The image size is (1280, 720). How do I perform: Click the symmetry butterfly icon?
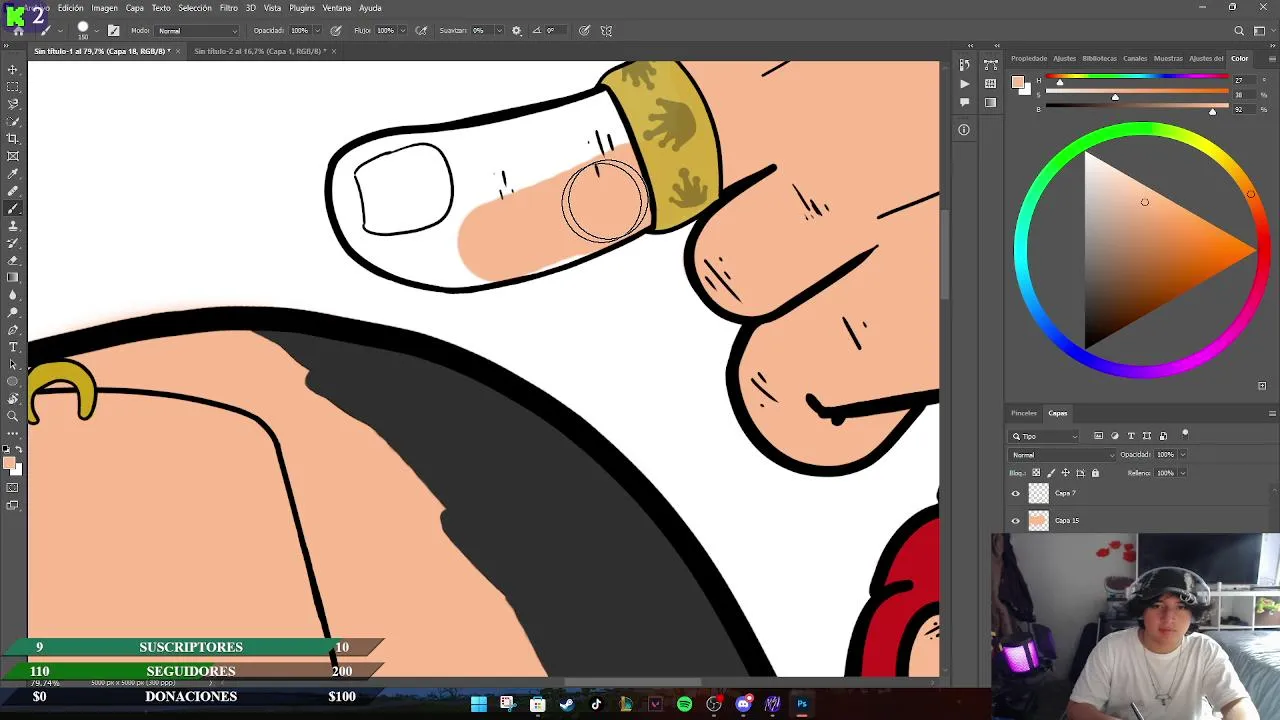[606, 31]
